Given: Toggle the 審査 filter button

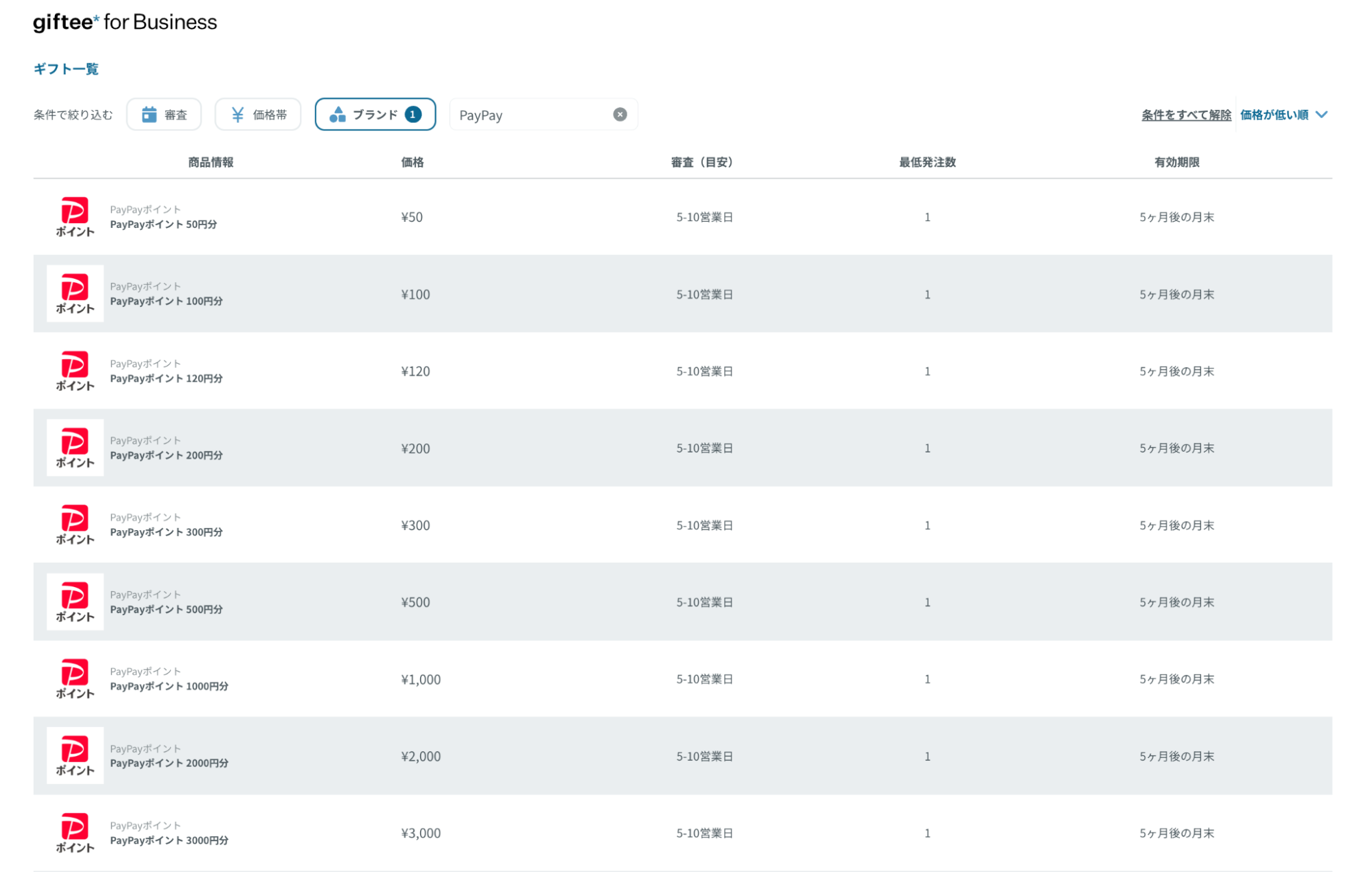Looking at the screenshot, I should 163,114.
